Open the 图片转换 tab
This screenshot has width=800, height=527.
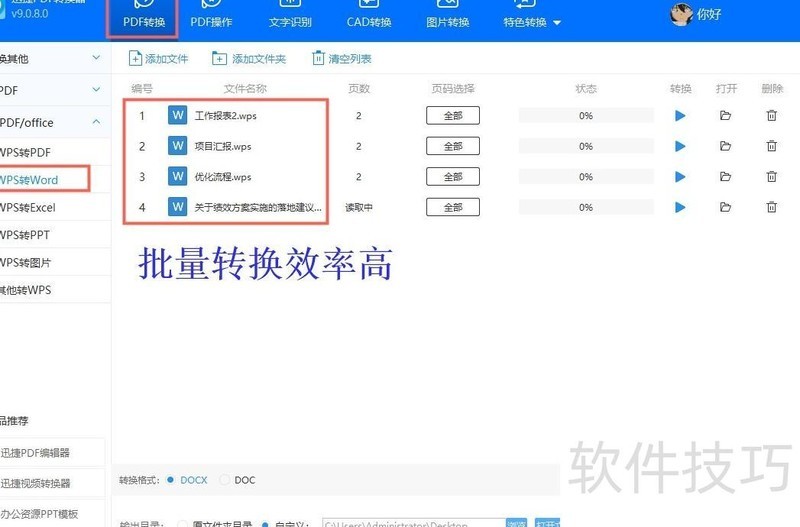point(447,16)
